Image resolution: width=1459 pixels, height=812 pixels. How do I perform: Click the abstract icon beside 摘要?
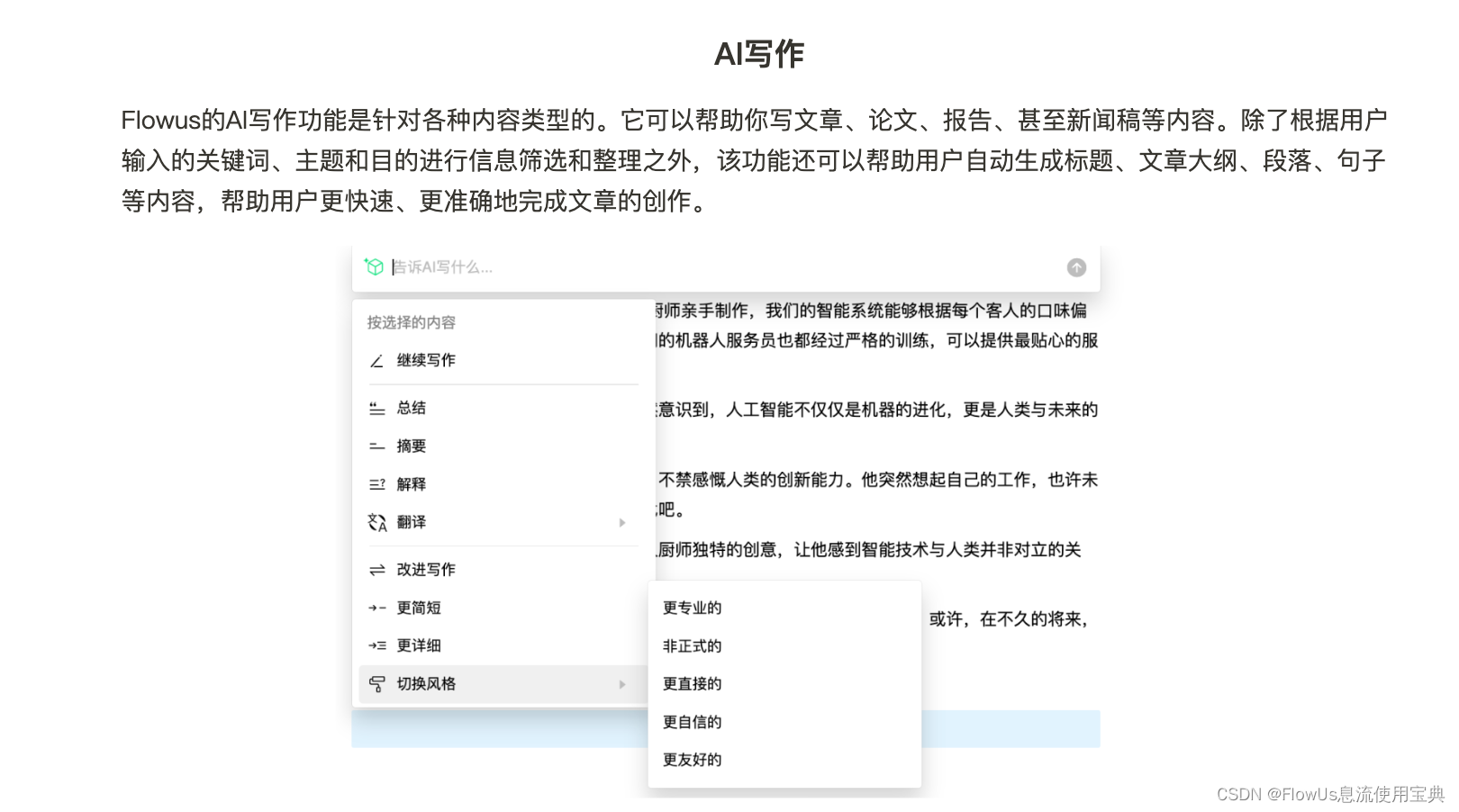(x=376, y=447)
